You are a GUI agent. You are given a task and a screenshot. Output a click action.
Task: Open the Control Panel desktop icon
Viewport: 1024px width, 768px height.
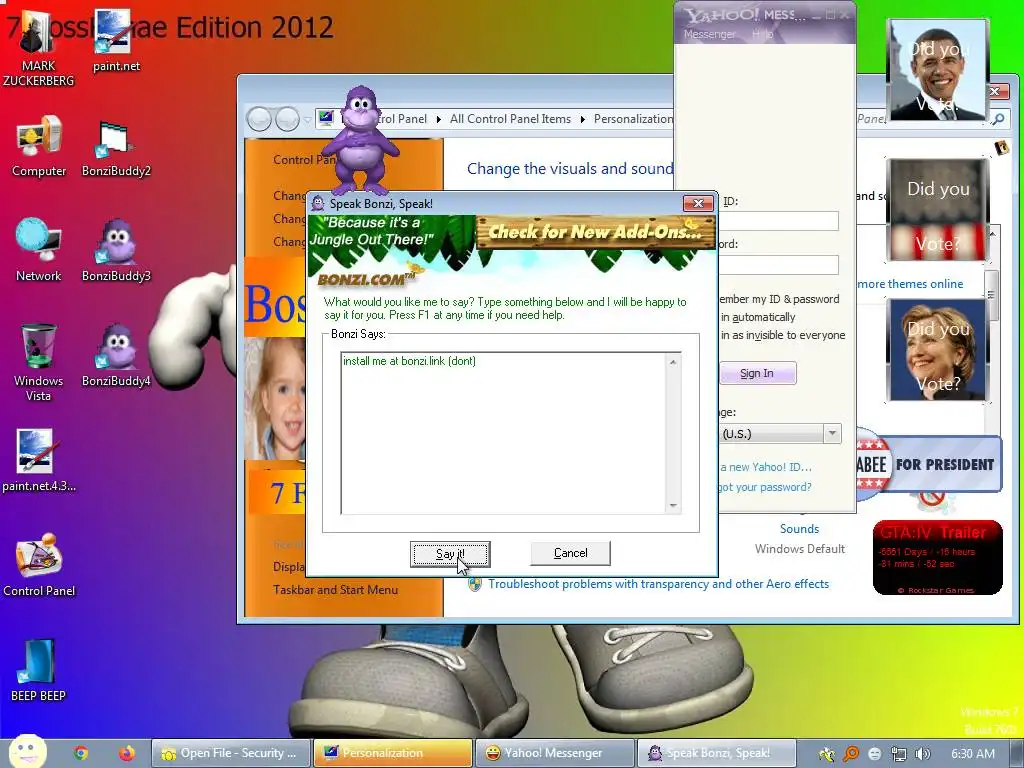[39, 566]
